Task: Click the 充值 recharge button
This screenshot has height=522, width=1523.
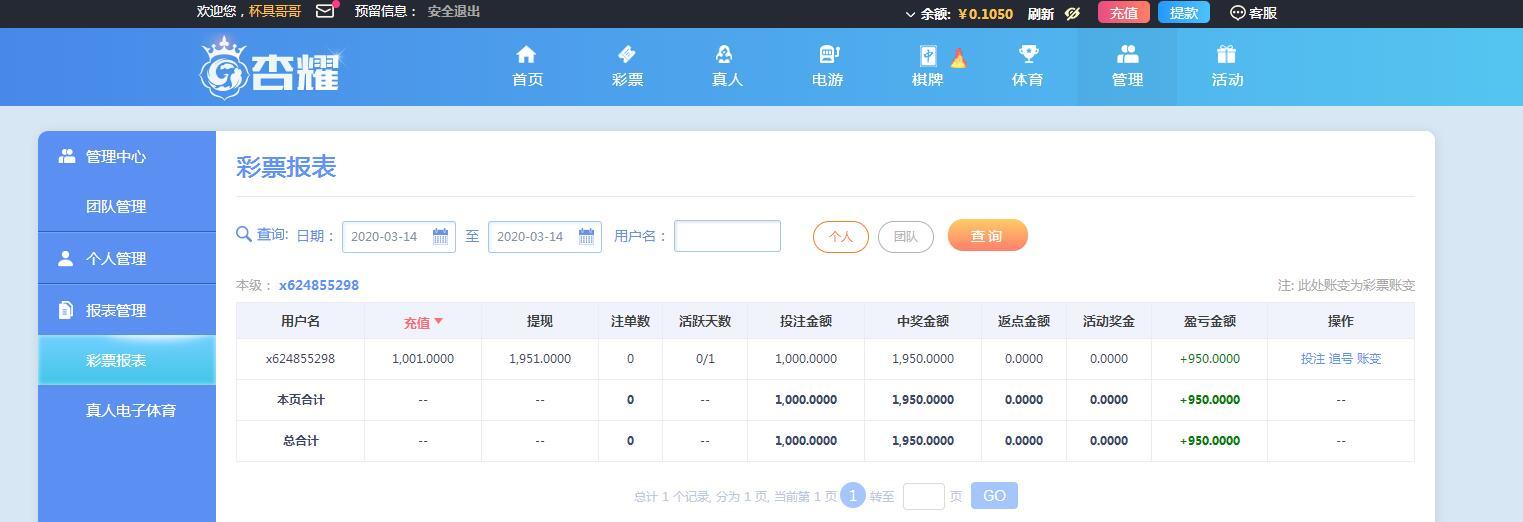Action: pos(1123,13)
